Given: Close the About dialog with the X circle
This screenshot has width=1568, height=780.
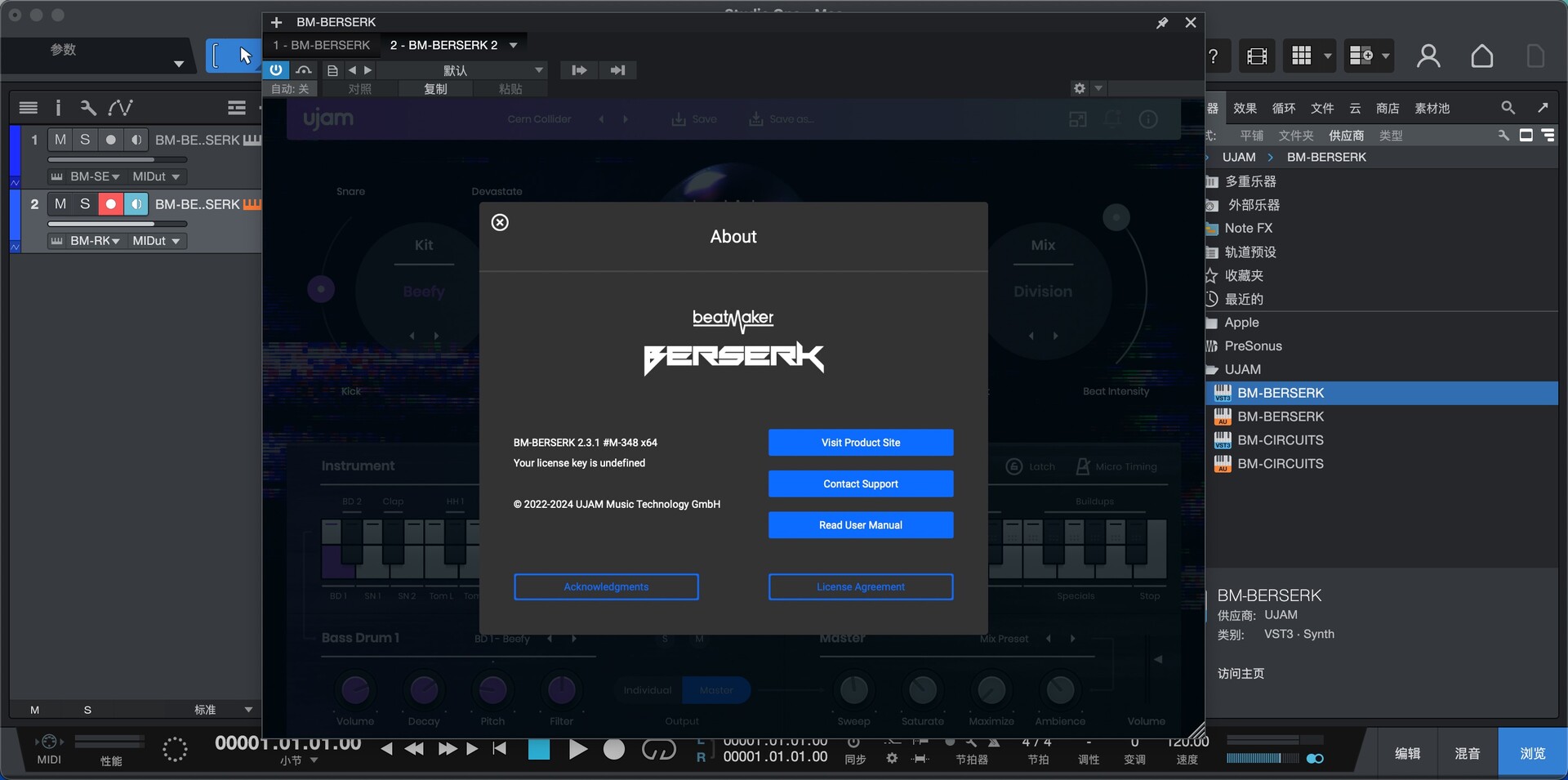Looking at the screenshot, I should (x=500, y=222).
